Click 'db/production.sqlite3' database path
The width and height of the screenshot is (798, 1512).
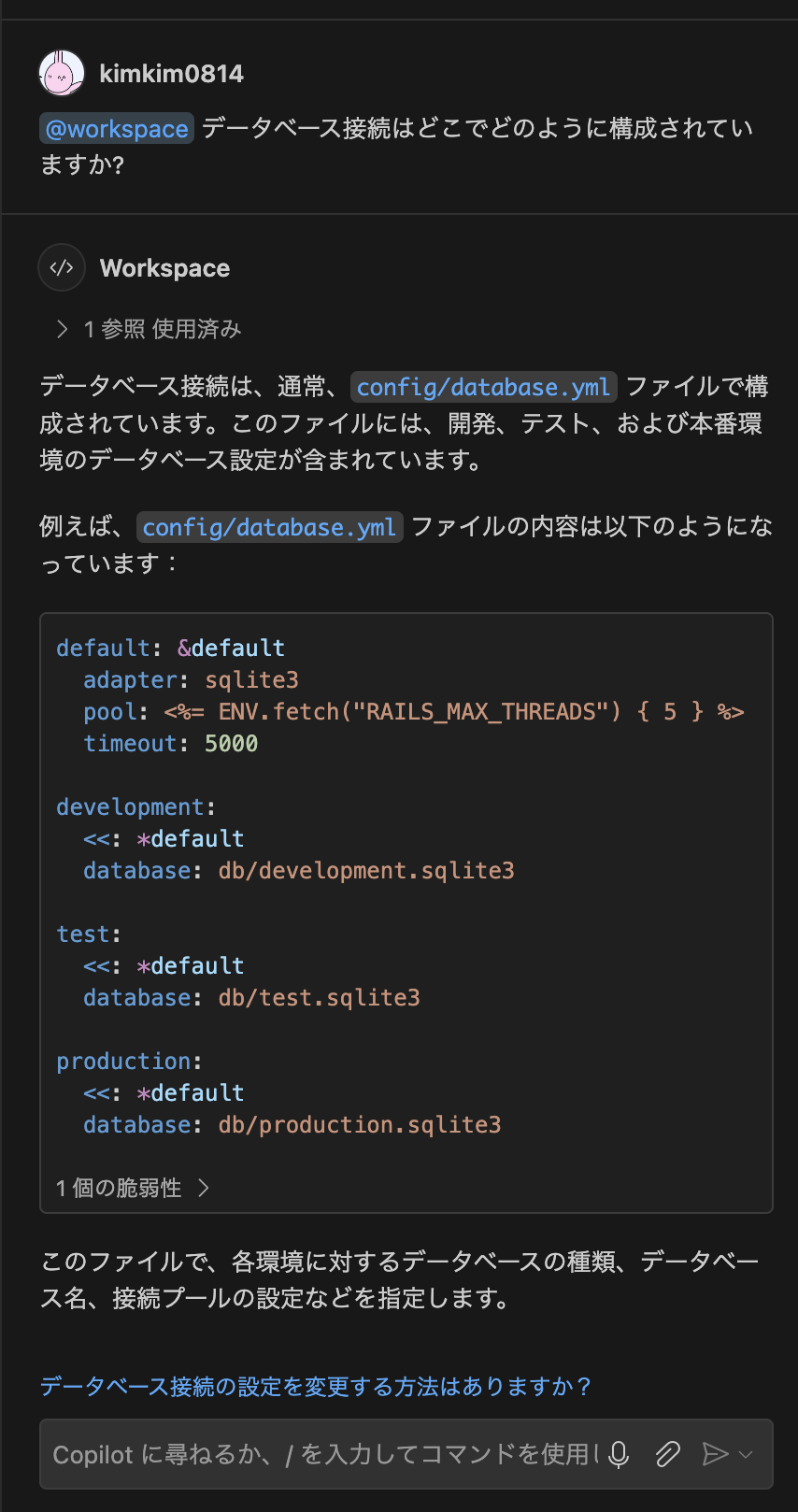[360, 1125]
